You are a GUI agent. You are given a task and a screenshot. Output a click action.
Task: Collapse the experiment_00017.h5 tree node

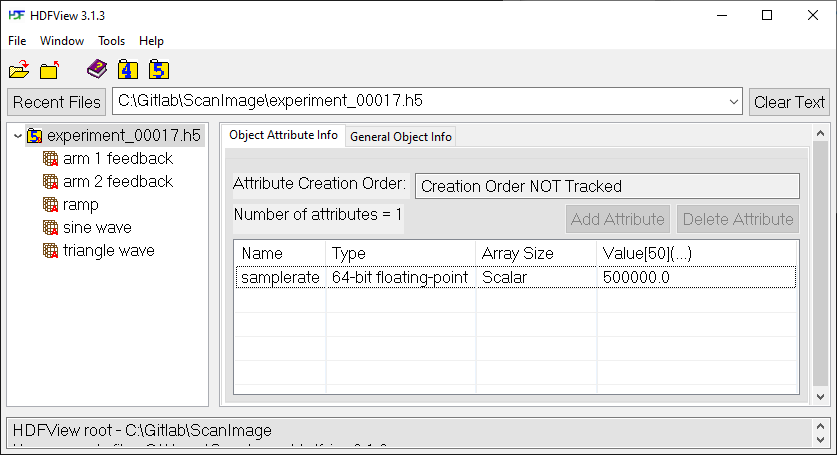(18, 136)
